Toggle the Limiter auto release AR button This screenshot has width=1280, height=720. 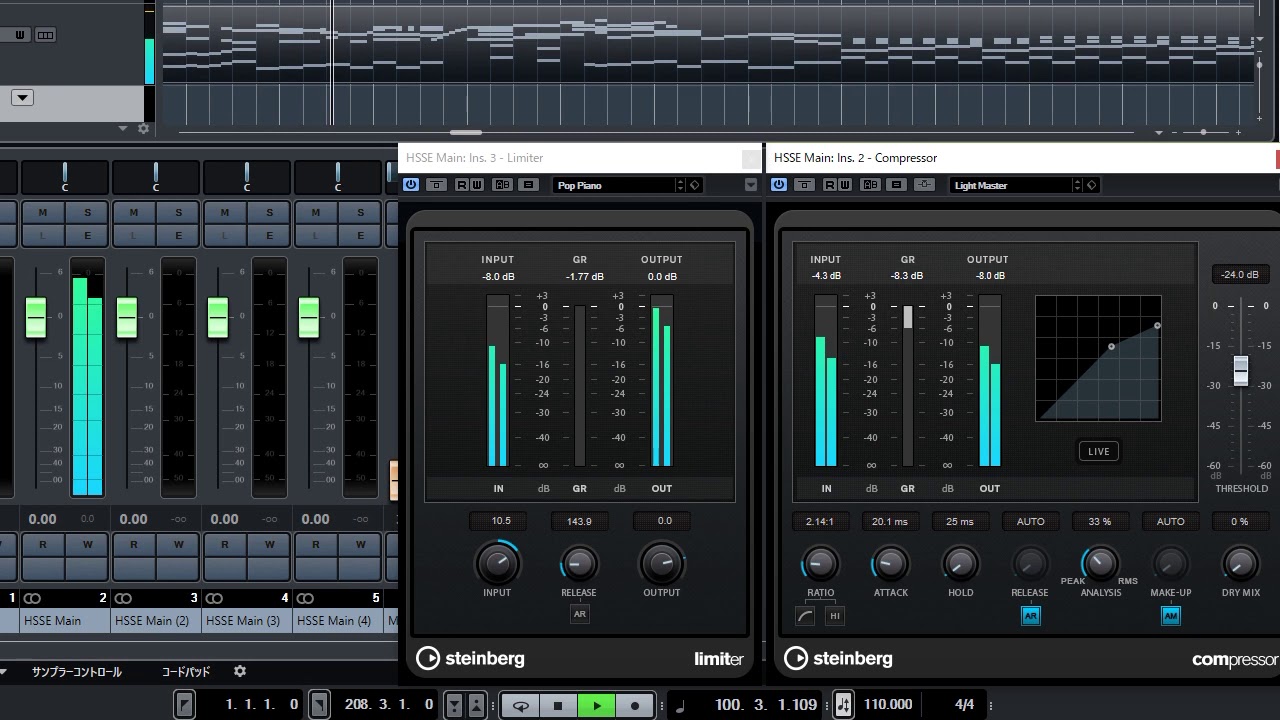coord(579,614)
